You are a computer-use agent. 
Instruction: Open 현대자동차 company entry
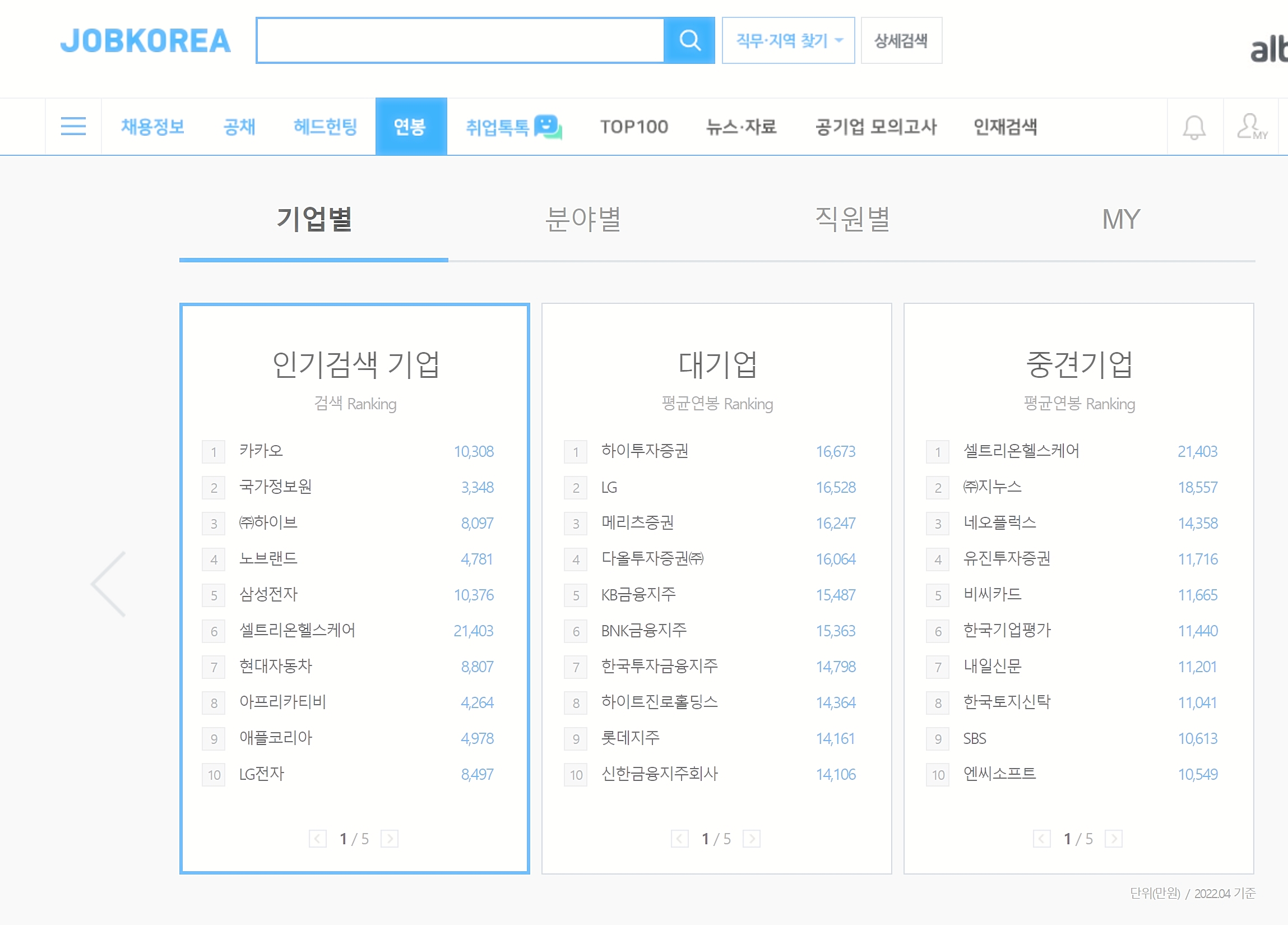[275, 666]
